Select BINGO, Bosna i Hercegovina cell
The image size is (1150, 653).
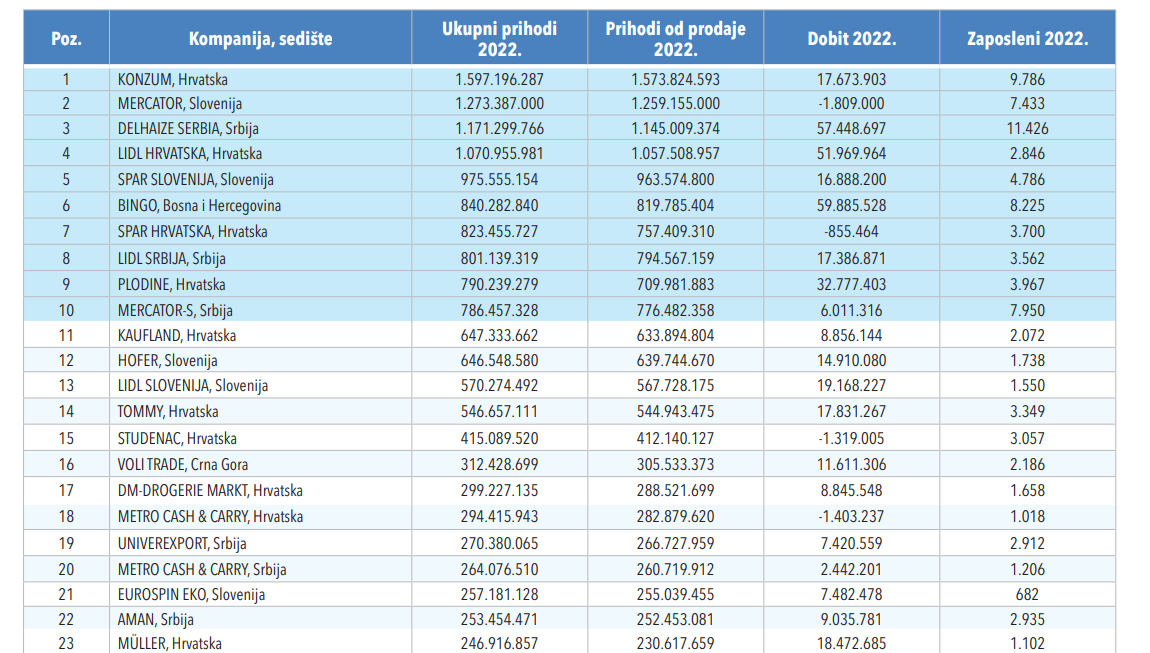pos(199,206)
